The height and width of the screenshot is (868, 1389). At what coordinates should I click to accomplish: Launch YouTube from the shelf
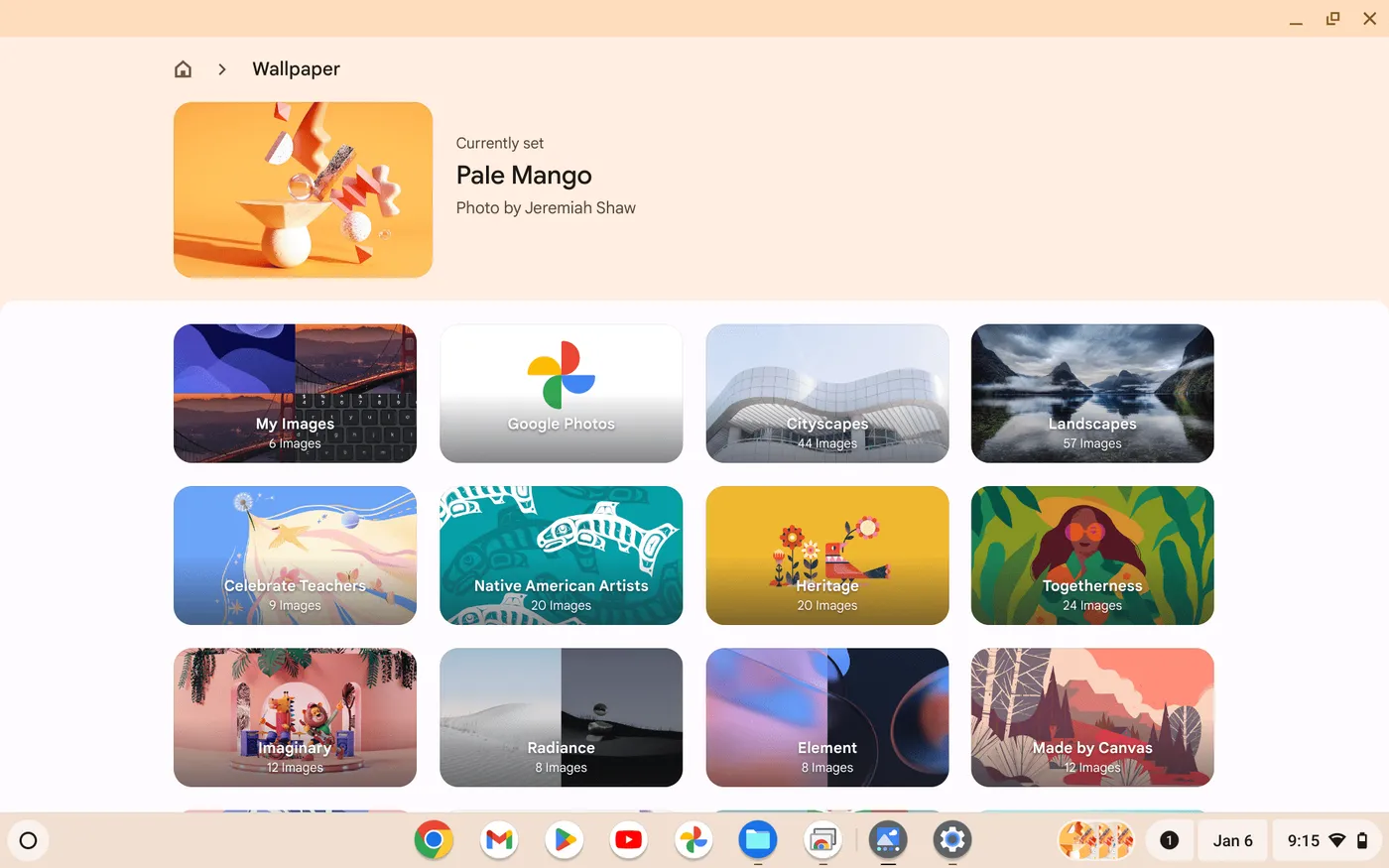(628, 840)
